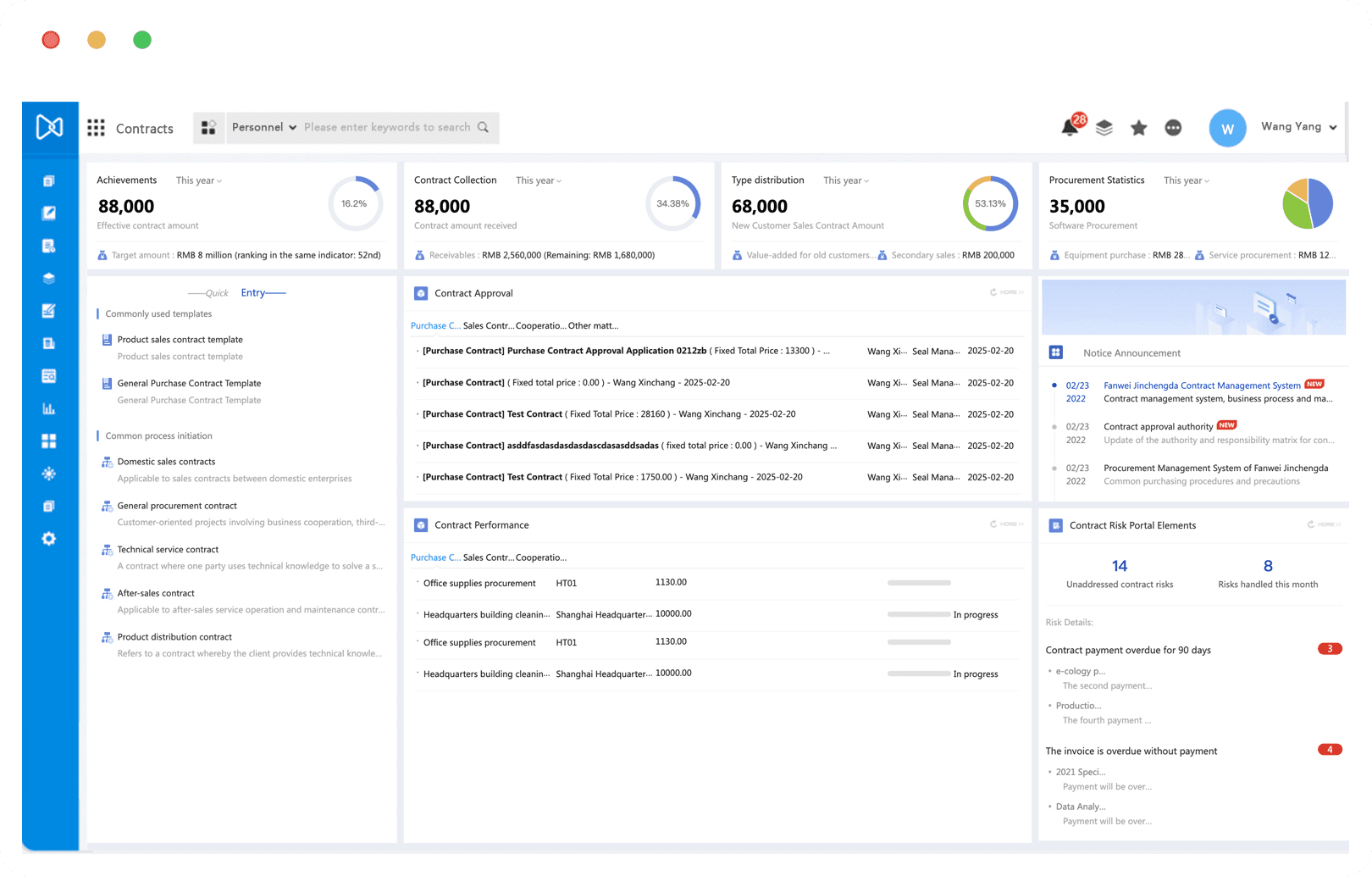Screen dimensions: 1372x876
Task: Open Technical service contract process
Action: click(x=168, y=550)
